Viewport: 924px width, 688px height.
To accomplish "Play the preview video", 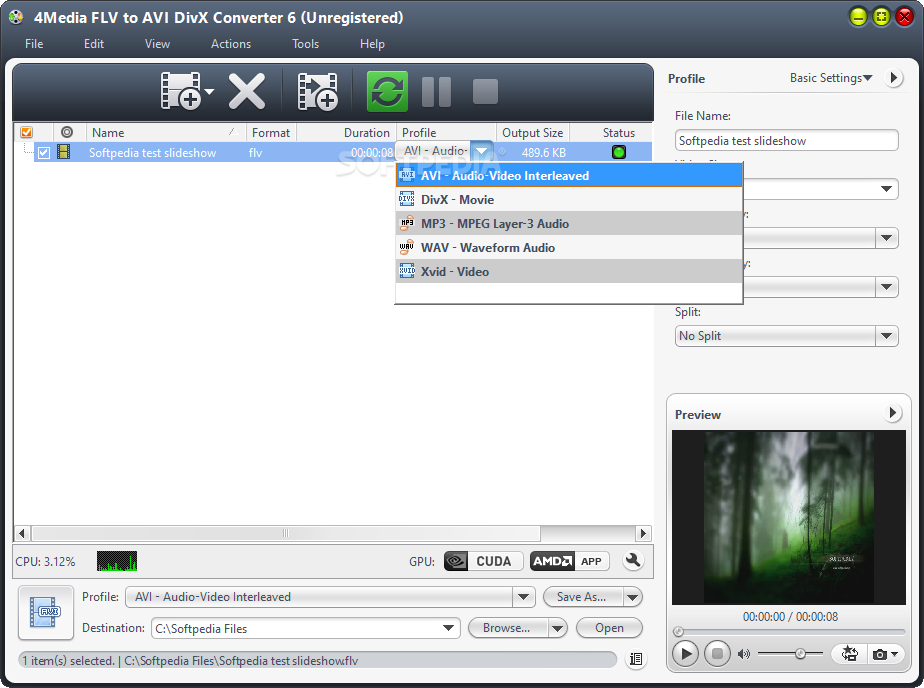I will tap(685, 654).
